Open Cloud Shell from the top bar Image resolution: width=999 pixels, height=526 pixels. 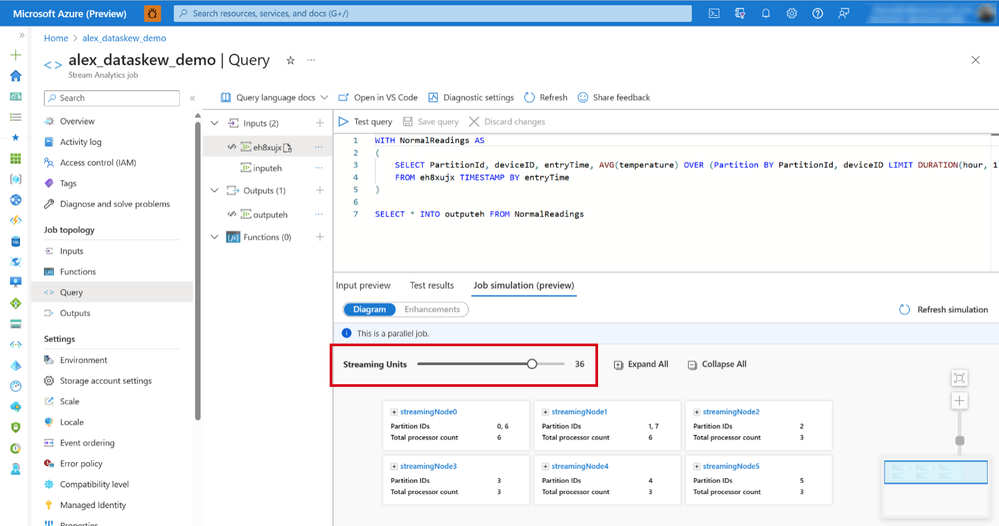[x=714, y=13]
